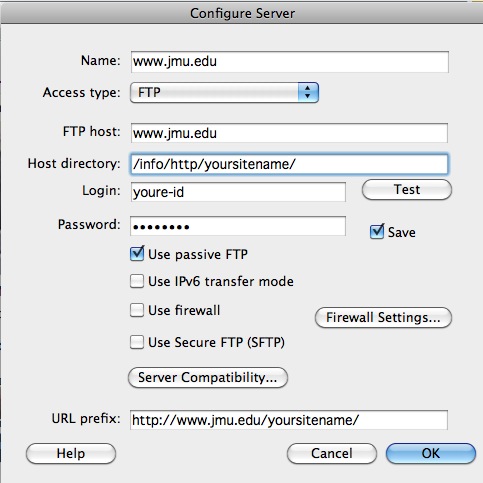
Task: Toggle the Use passive FTP checkbox
Action: pyautogui.click(x=137, y=254)
